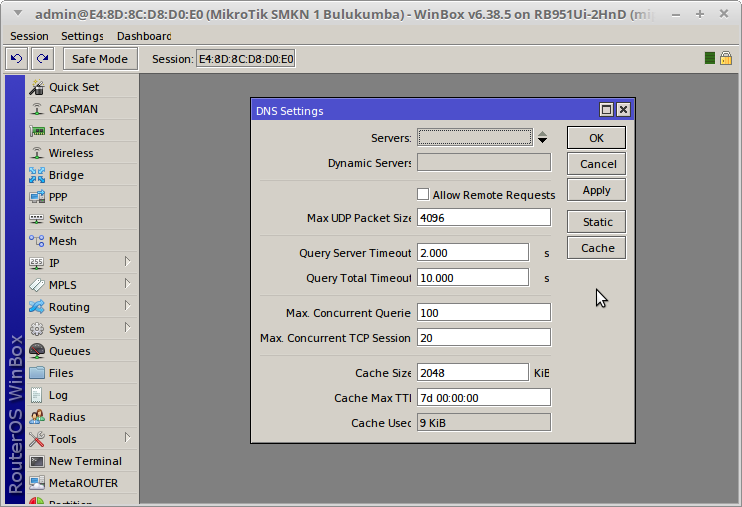The height and width of the screenshot is (507, 742).
Task: Click the Apply button
Action: 596,190
